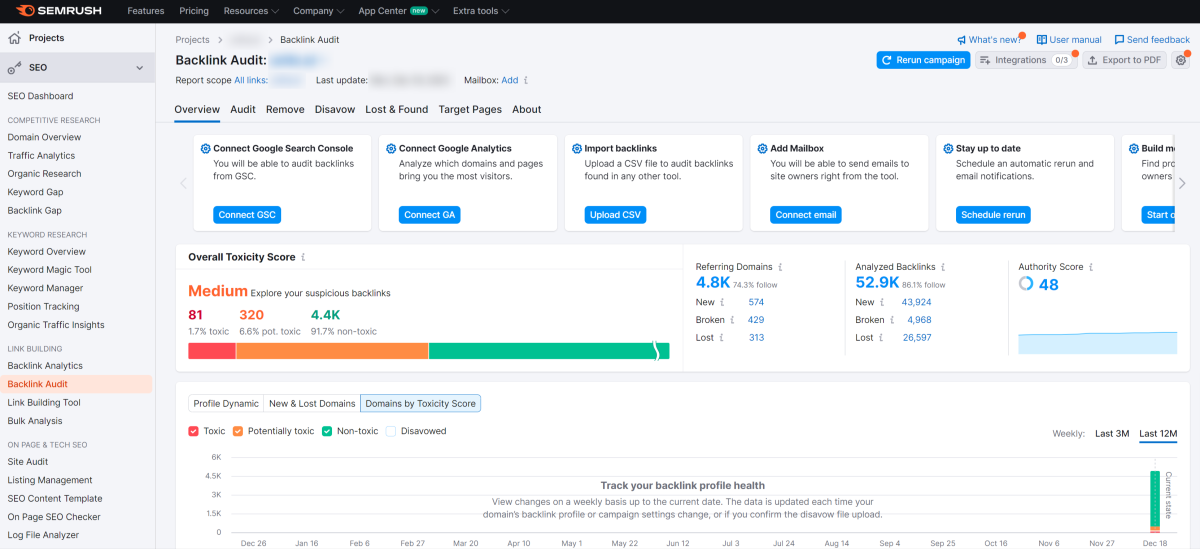
Task: Click the Connect GA button
Action: (430, 215)
